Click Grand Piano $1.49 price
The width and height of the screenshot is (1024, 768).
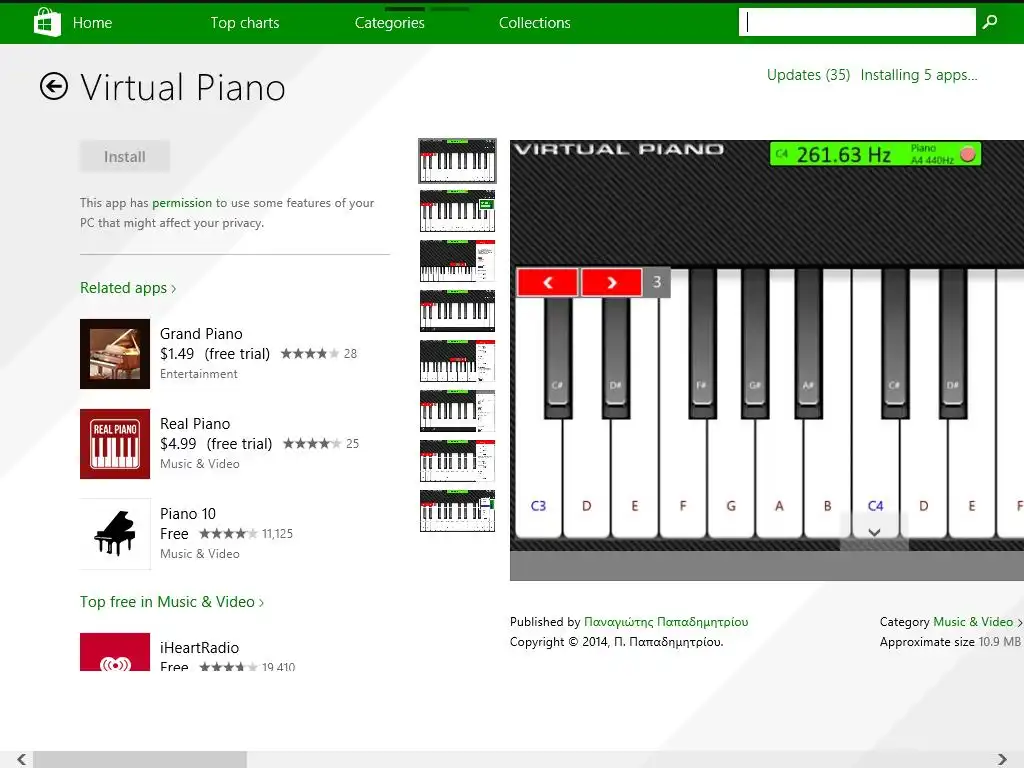point(177,354)
